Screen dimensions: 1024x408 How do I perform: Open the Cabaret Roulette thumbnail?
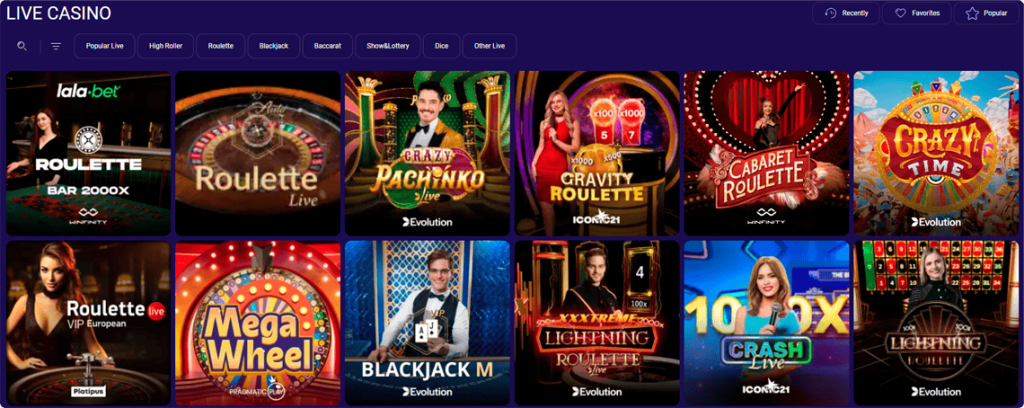tap(767, 153)
